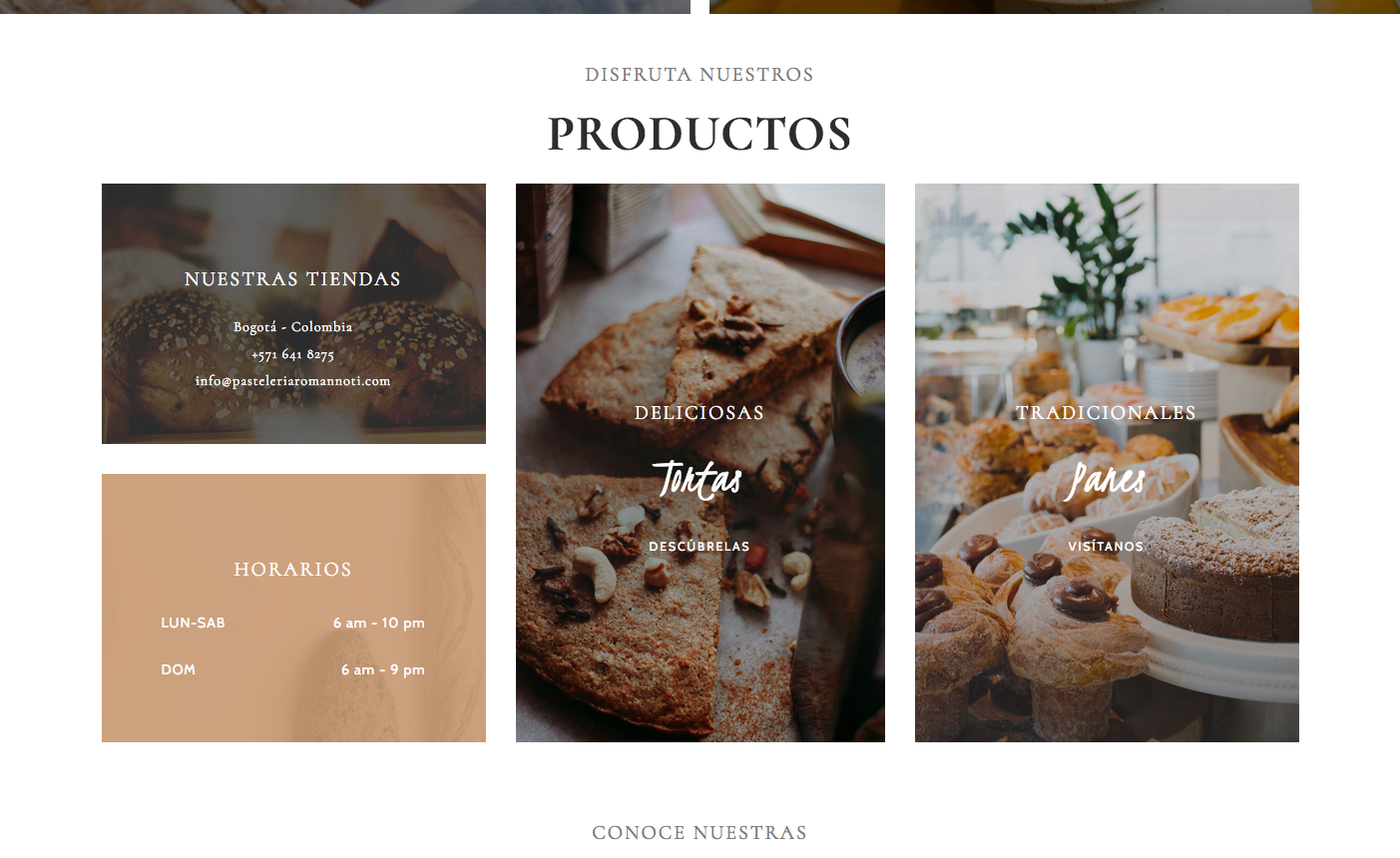Click the VISÍTANOS link on breads card

[1106, 547]
